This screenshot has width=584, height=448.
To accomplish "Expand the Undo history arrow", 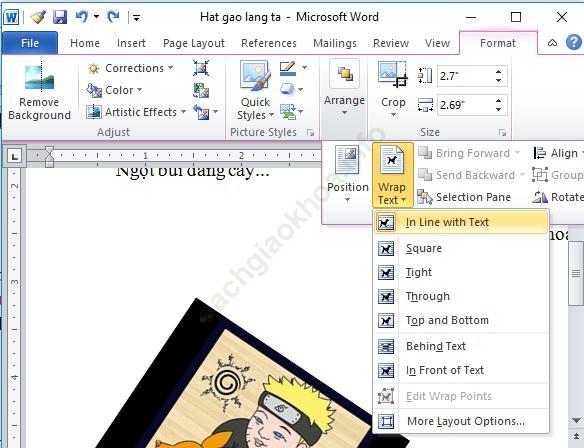I will click(x=96, y=16).
